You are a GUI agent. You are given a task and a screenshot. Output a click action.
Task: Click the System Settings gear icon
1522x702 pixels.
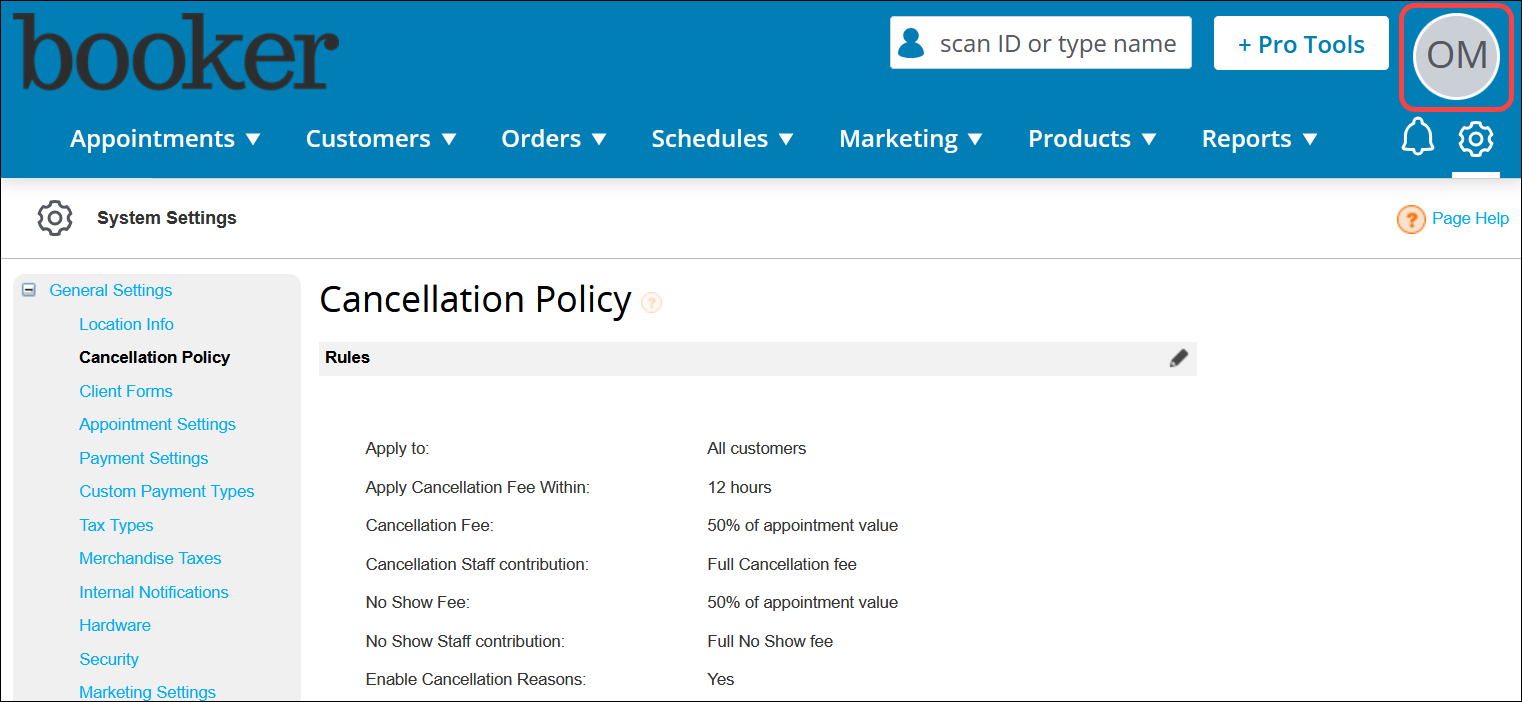(54, 218)
